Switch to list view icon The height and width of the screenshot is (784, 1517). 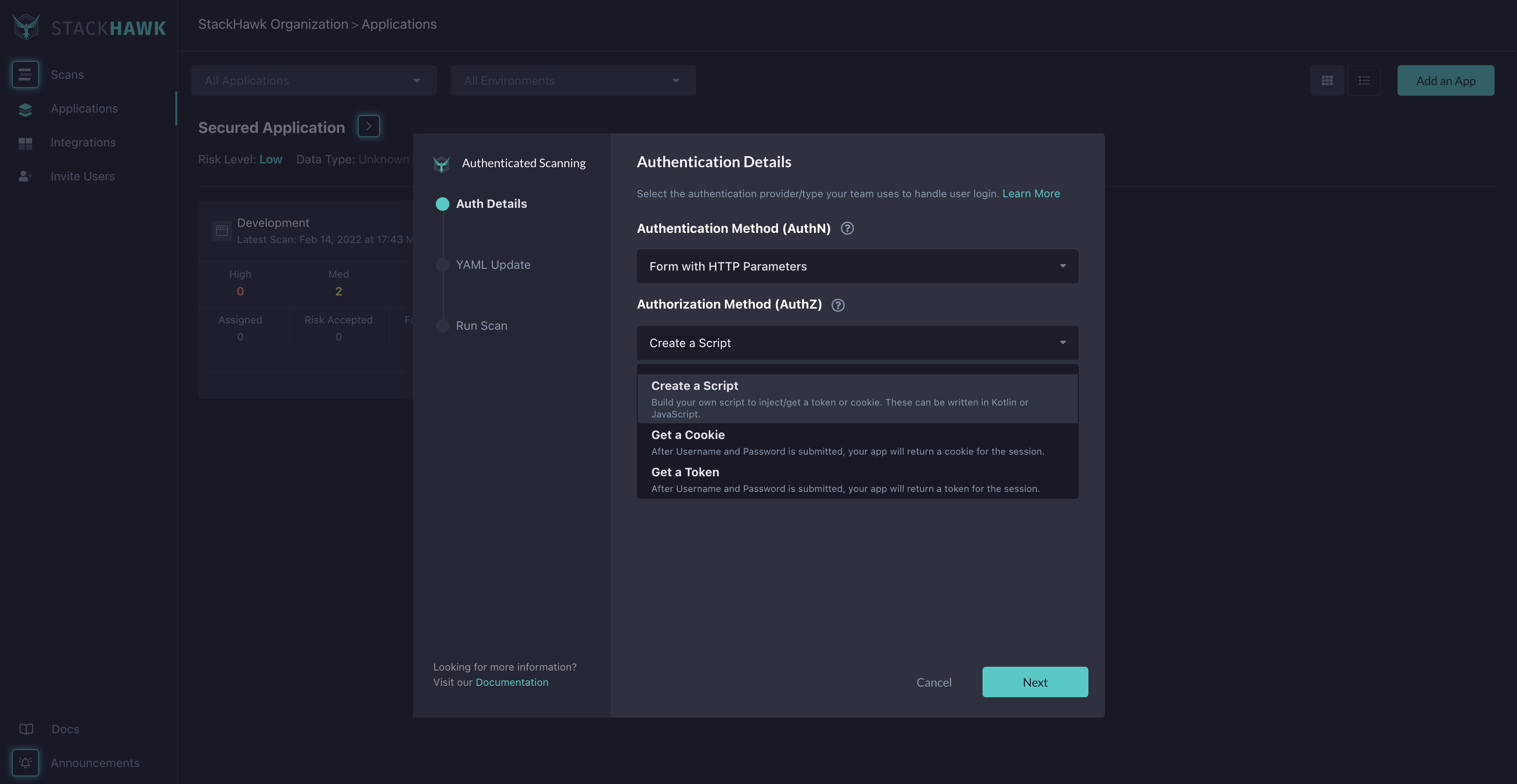[x=1364, y=80]
